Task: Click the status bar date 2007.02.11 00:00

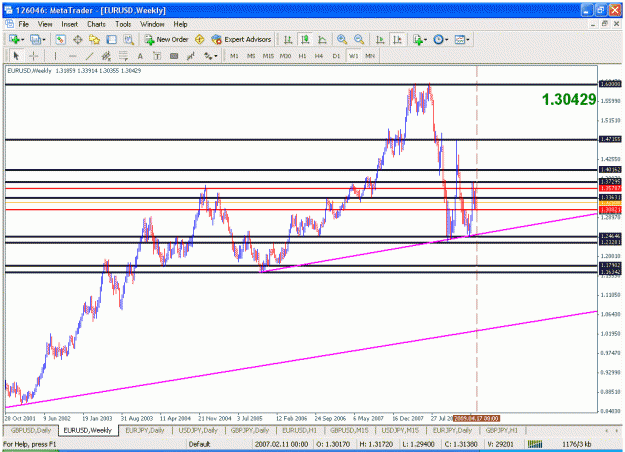Action: [x=281, y=444]
